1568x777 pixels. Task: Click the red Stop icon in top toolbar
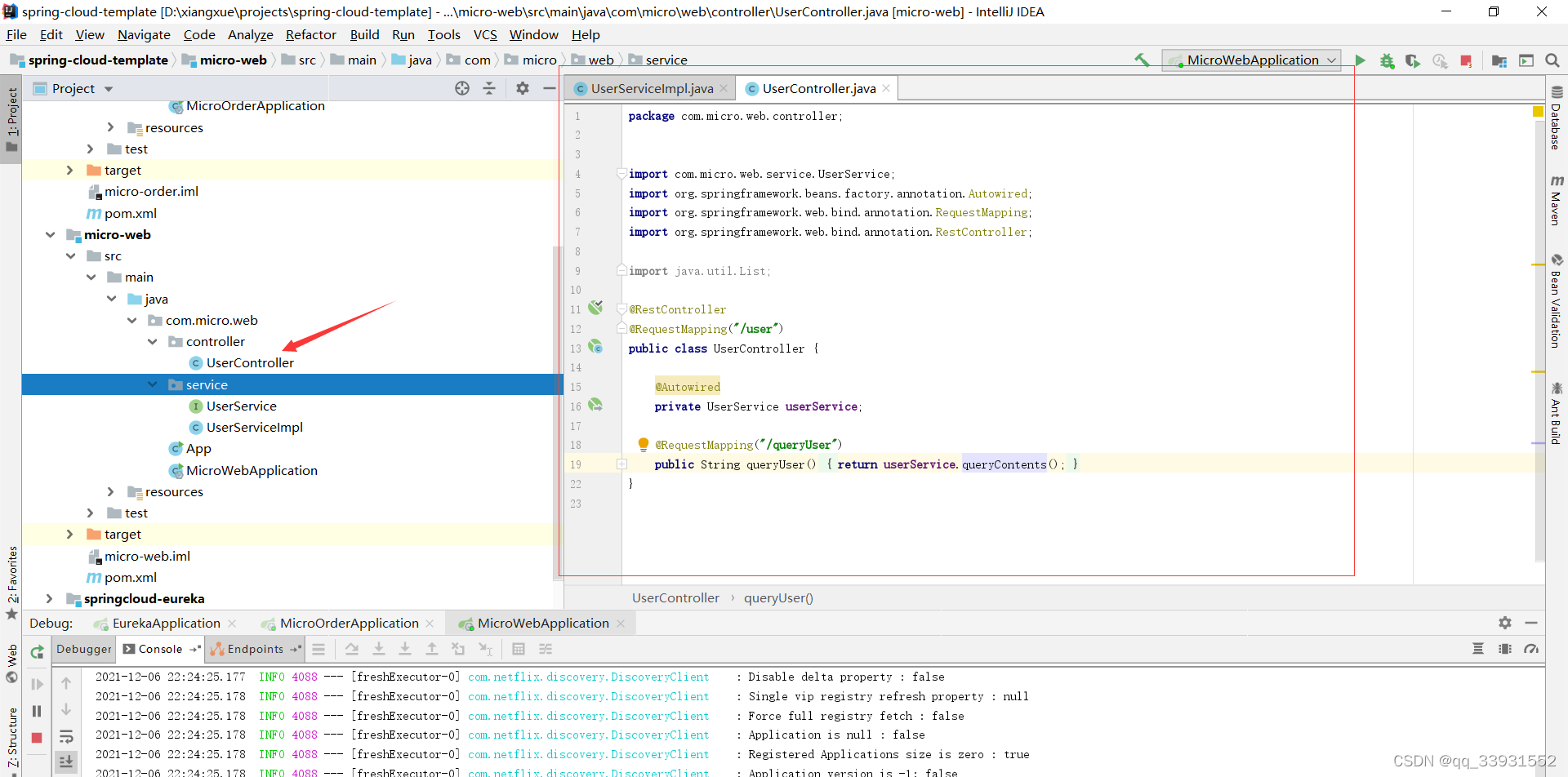pyautogui.click(x=1466, y=60)
